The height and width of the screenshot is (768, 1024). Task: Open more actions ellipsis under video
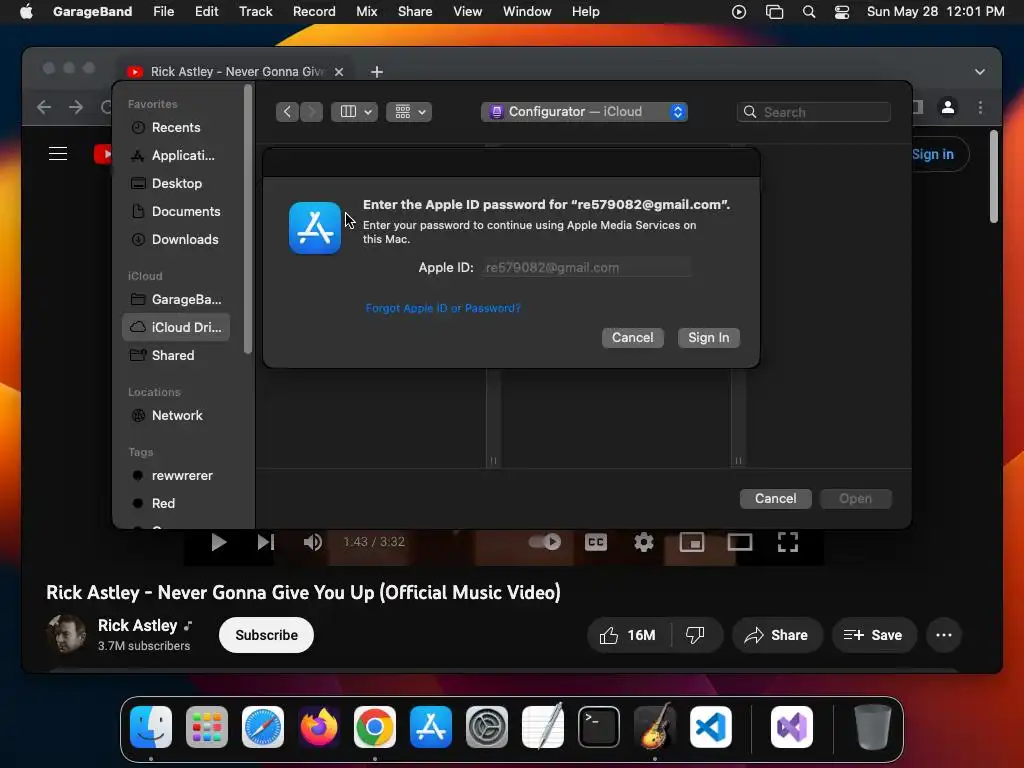[x=944, y=635]
